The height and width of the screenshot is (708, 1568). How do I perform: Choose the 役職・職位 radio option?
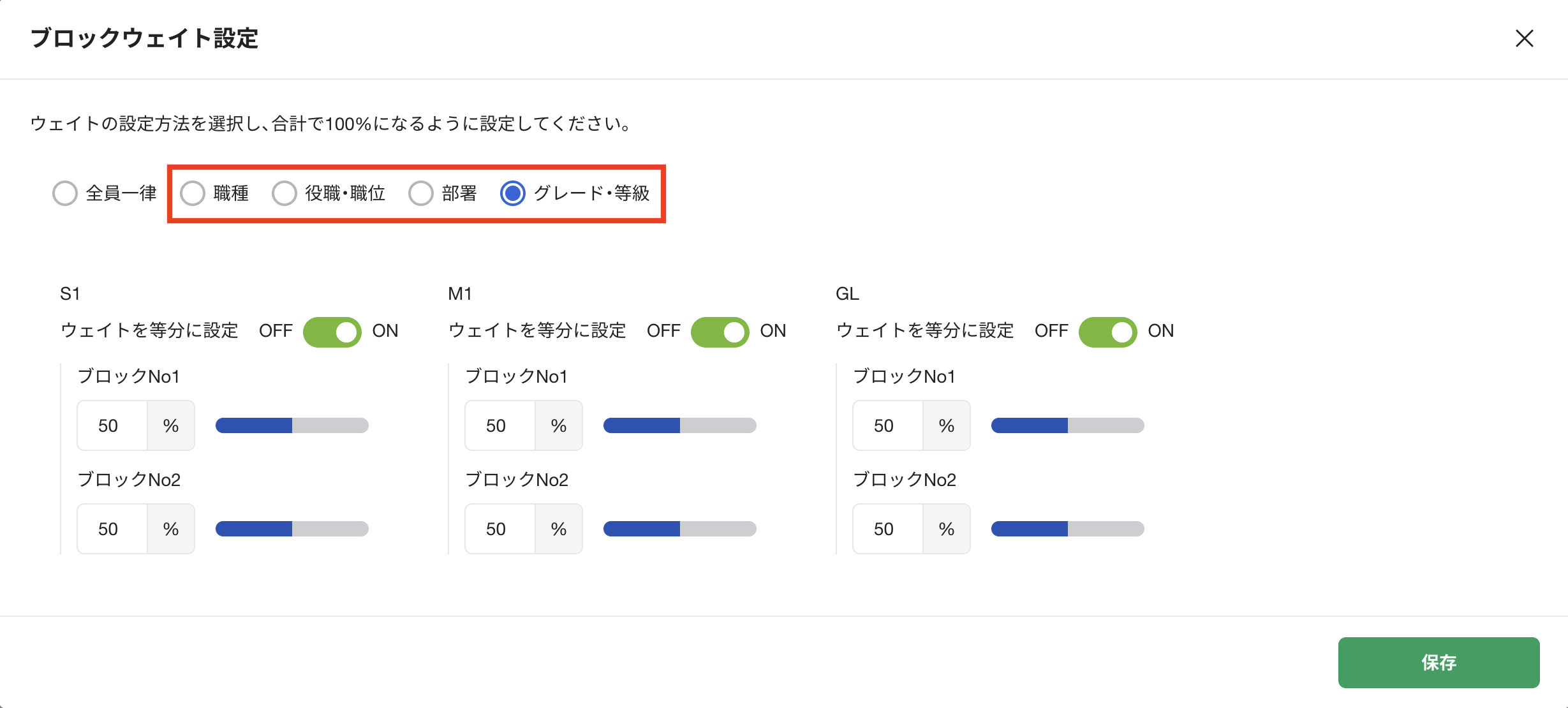pos(285,193)
